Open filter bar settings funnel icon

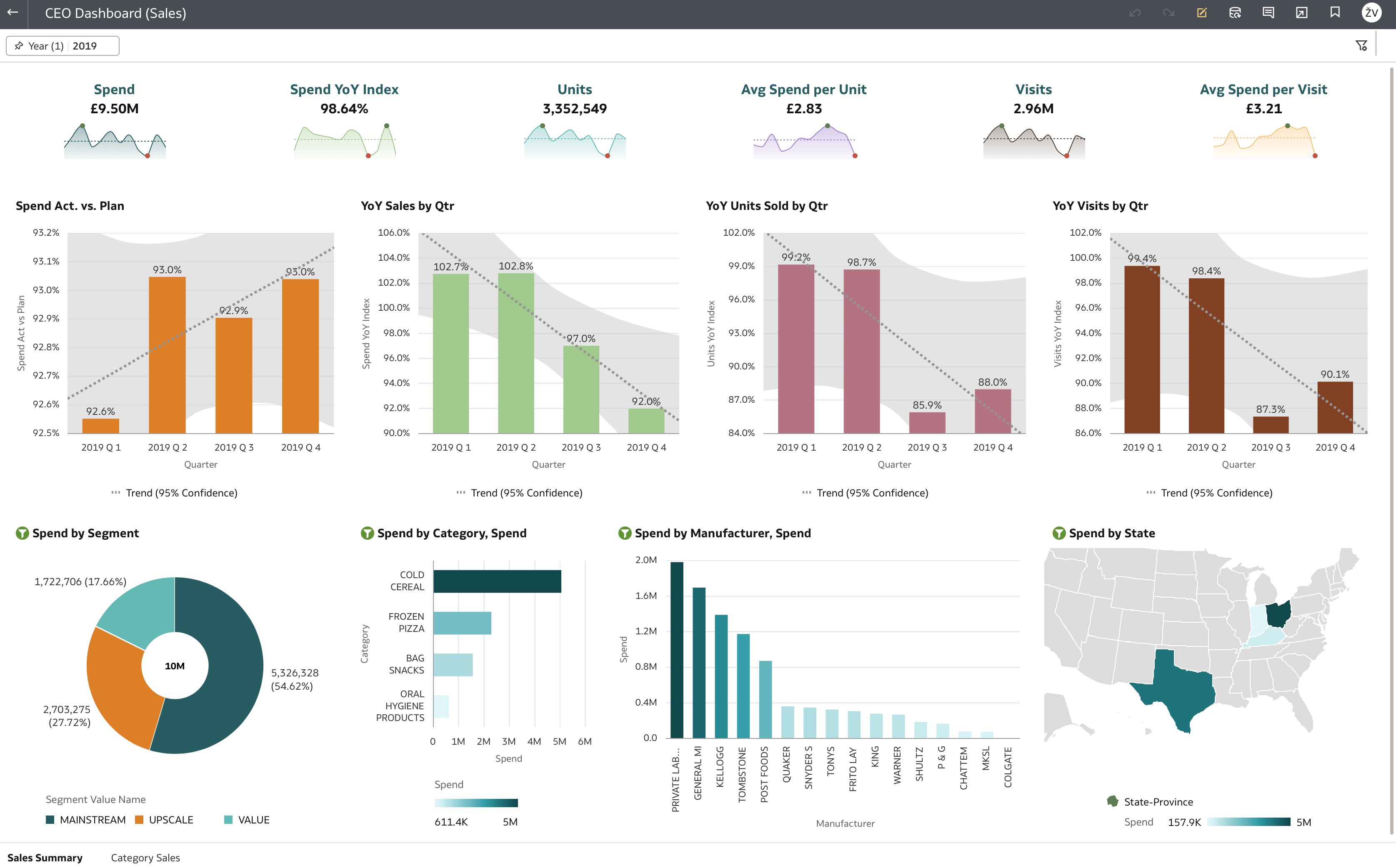click(x=1361, y=45)
